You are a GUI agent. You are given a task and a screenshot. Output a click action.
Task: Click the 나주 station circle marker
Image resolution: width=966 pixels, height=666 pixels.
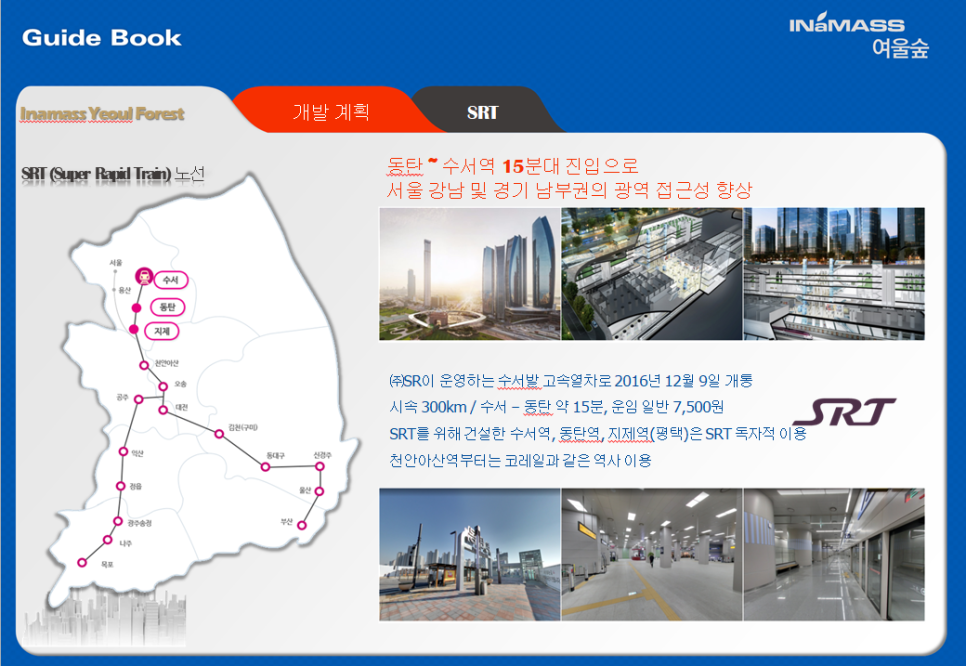pyautogui.click(x=107, y=540)
